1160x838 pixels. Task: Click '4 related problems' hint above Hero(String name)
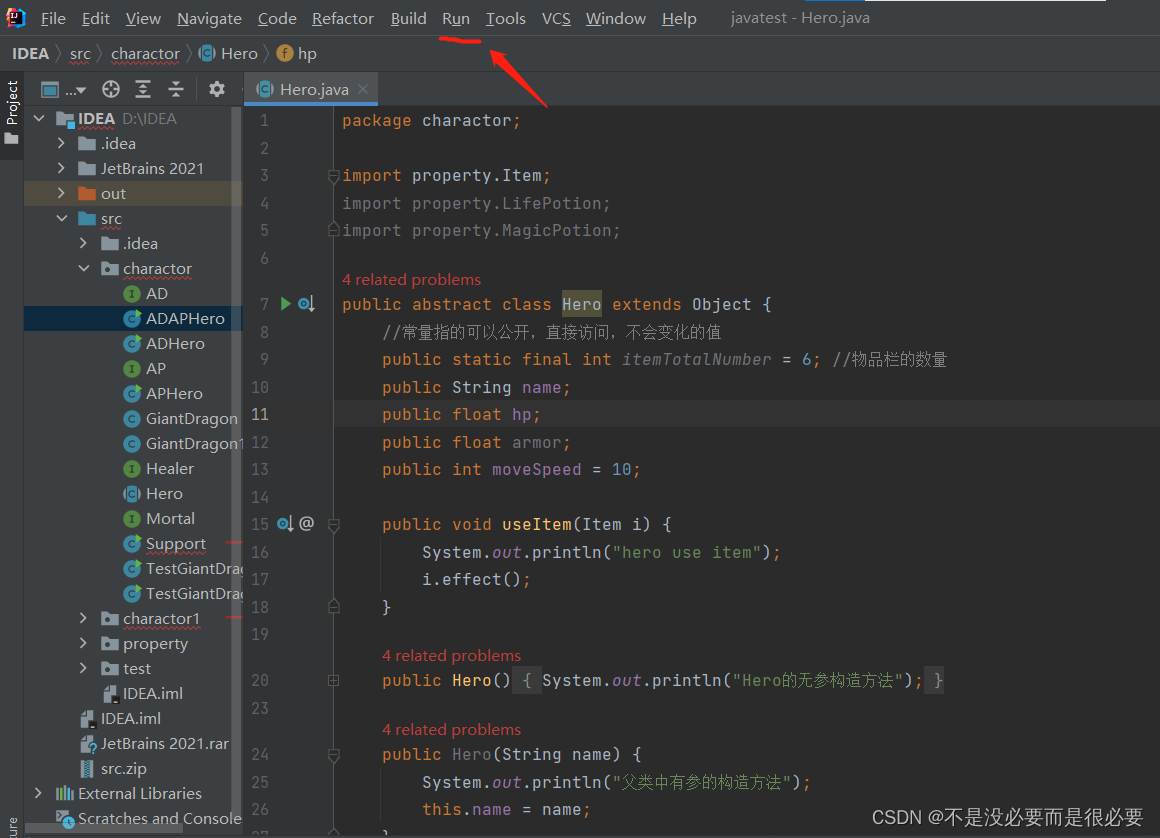[451, 729]
